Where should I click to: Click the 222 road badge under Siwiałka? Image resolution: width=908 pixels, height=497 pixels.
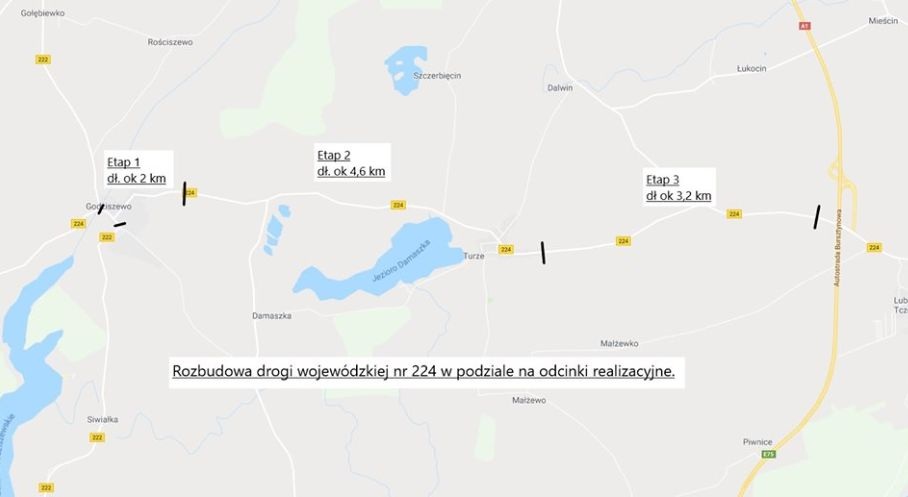tap(97, 437)
